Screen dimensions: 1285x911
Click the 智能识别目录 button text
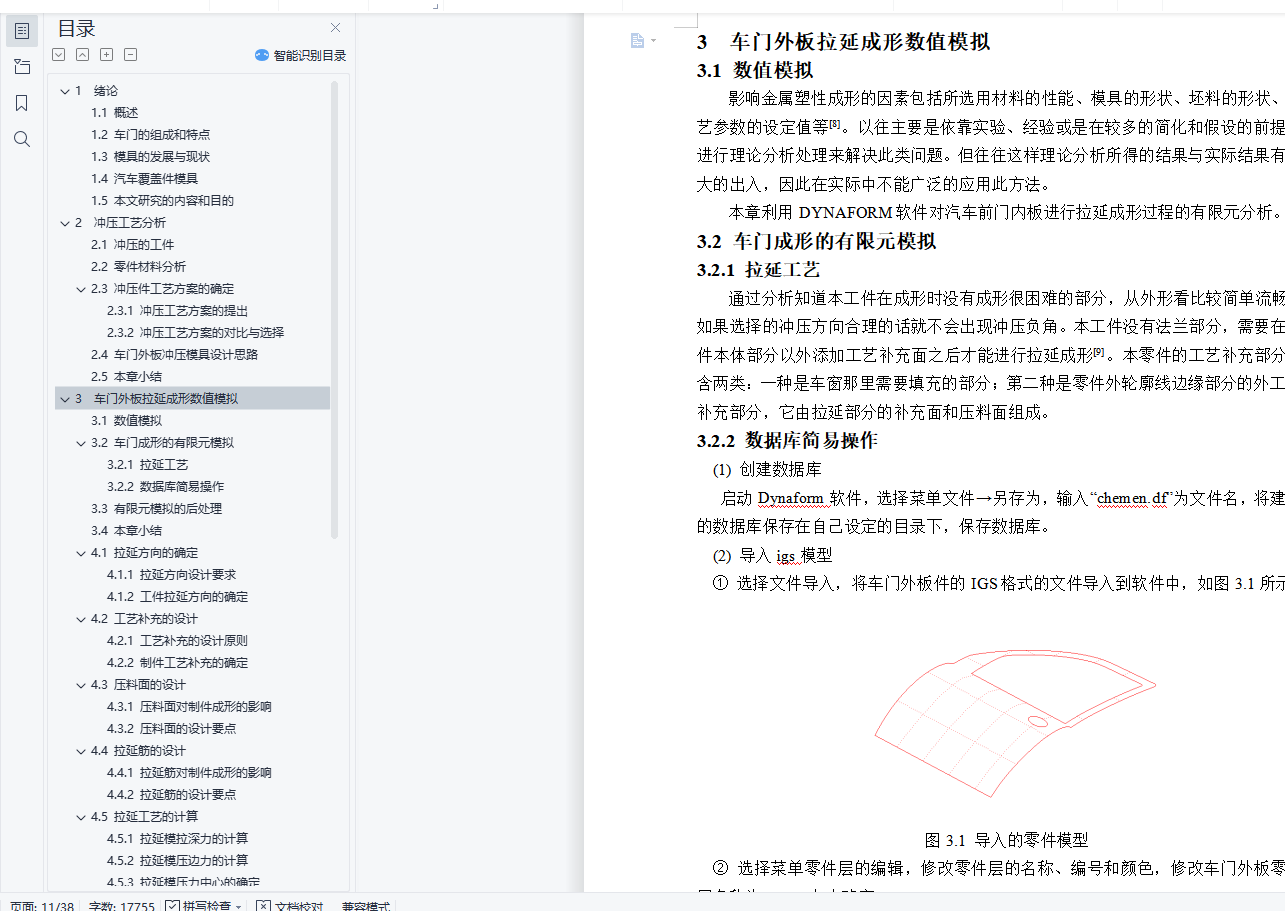[310, 56]
